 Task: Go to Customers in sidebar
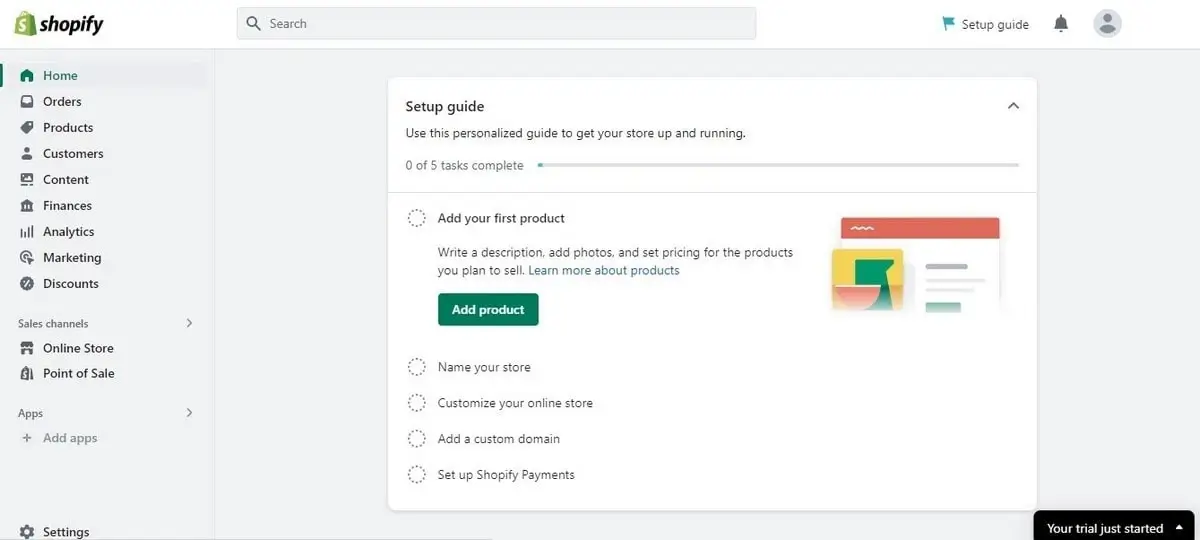click(x=73, y=154)
